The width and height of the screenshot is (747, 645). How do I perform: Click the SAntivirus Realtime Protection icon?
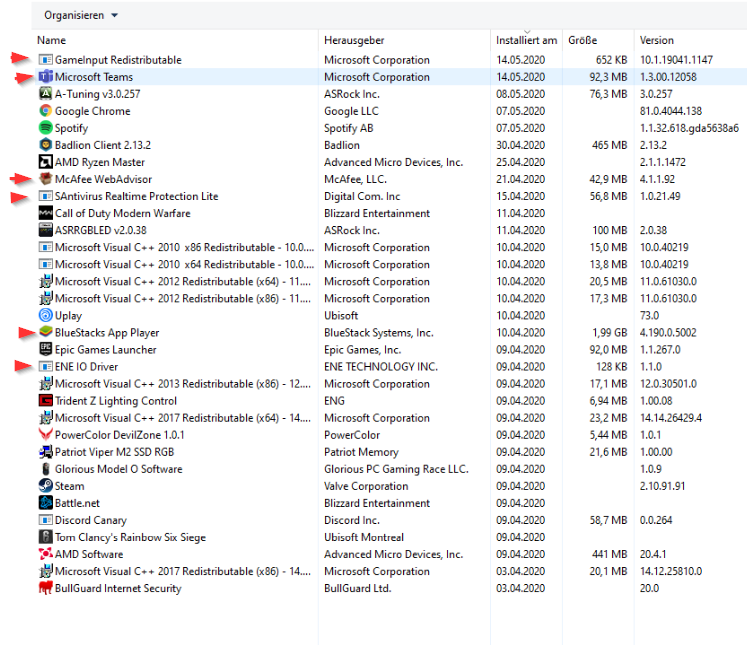coord(45,196)
